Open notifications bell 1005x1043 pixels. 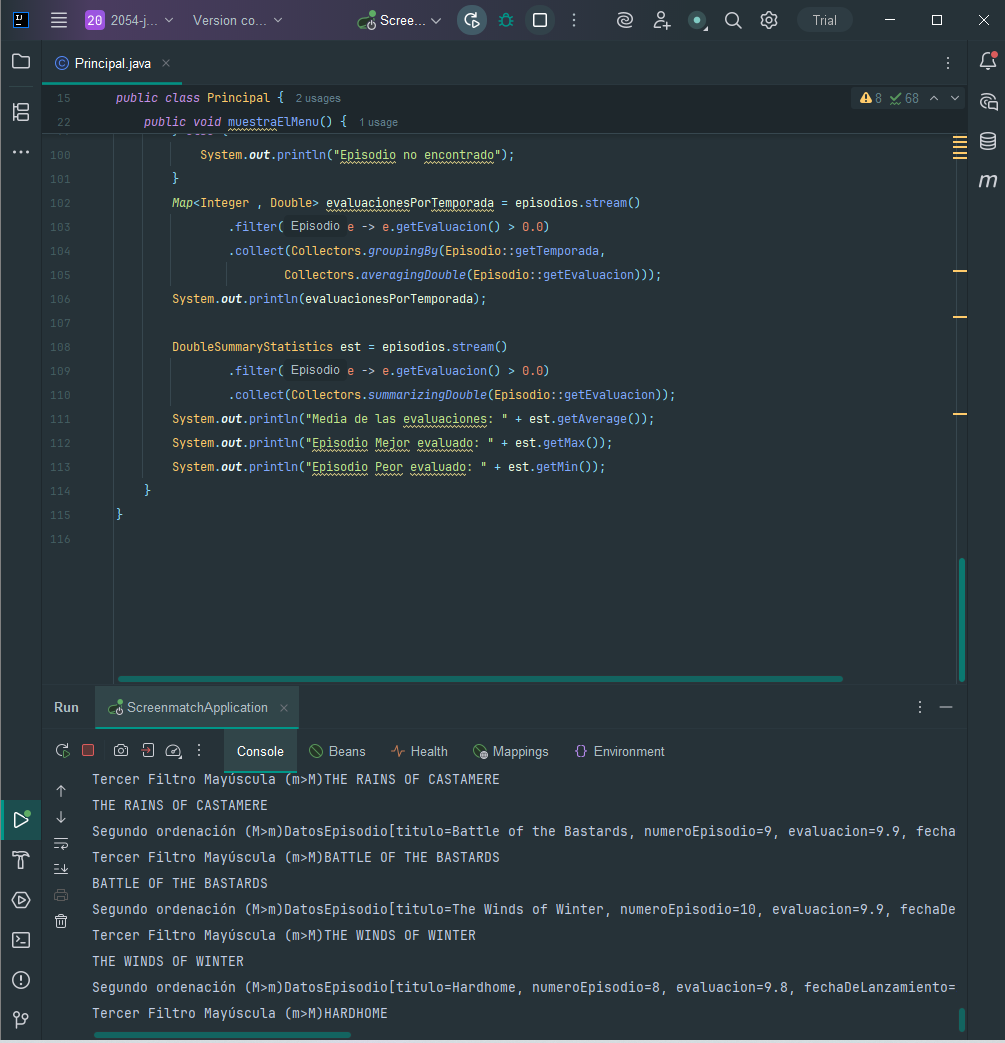(988, 61)
